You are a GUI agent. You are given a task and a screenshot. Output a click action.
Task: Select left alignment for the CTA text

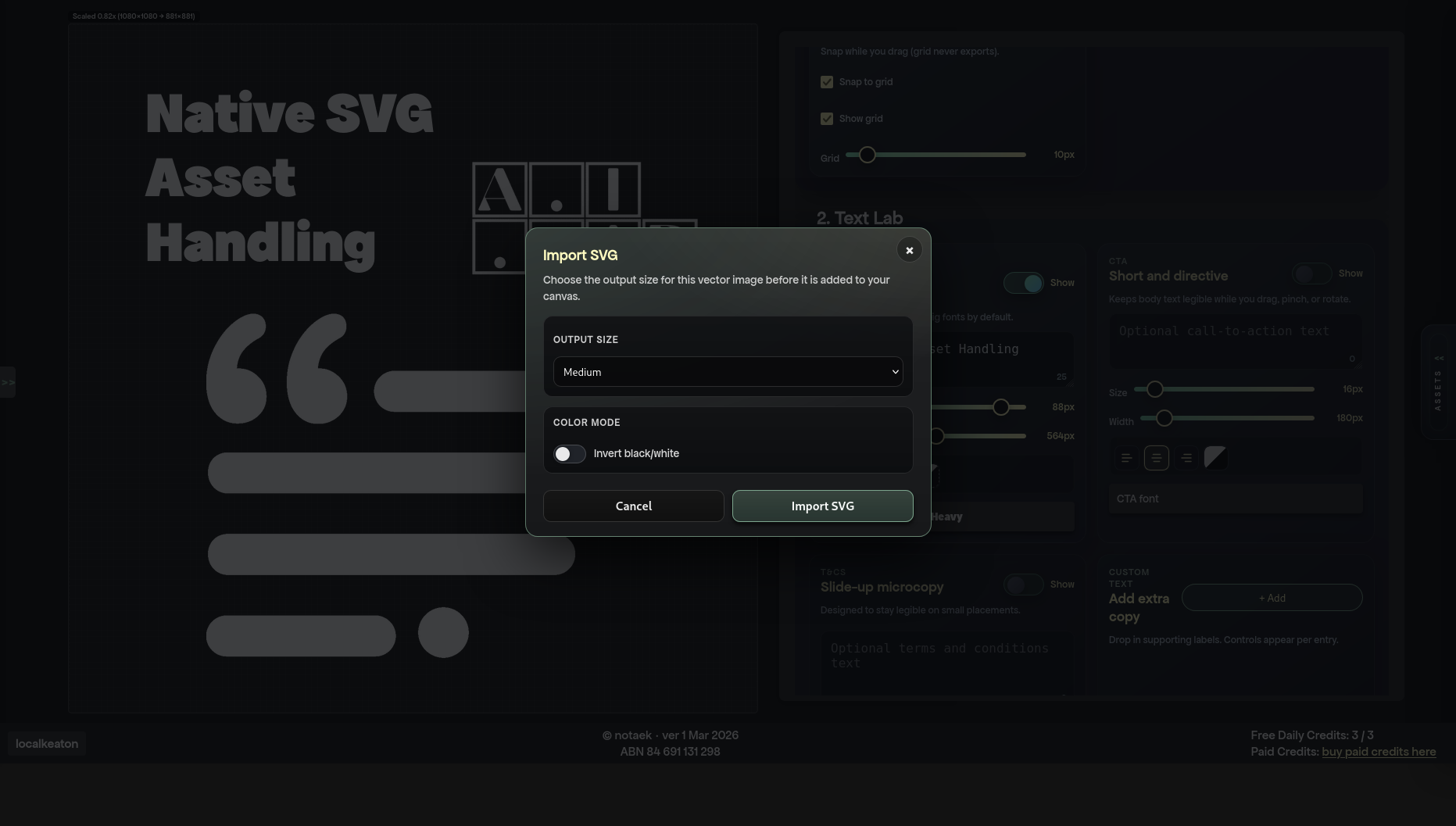(1125, 458)
